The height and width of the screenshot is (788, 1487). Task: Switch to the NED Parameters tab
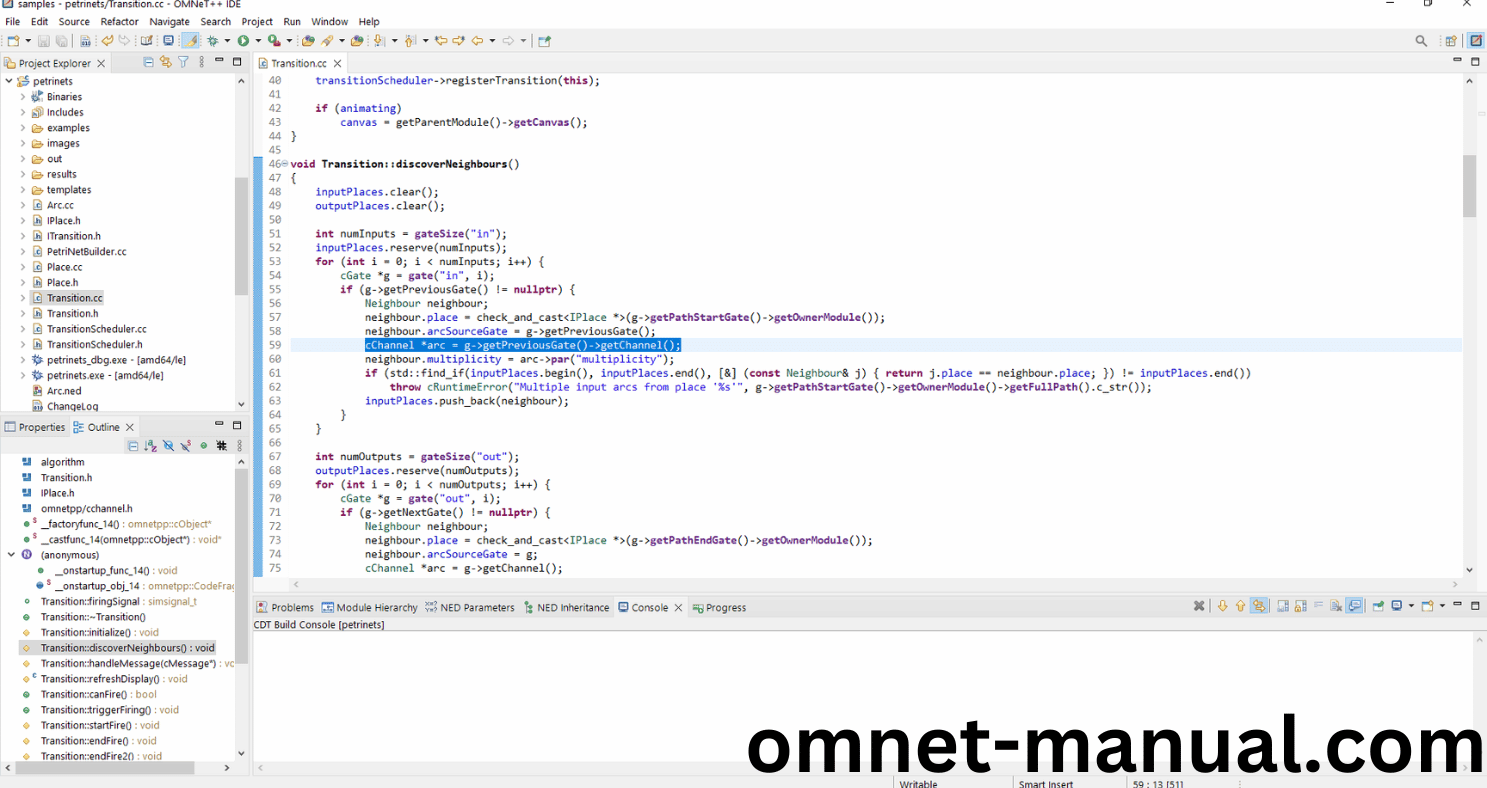470,607
